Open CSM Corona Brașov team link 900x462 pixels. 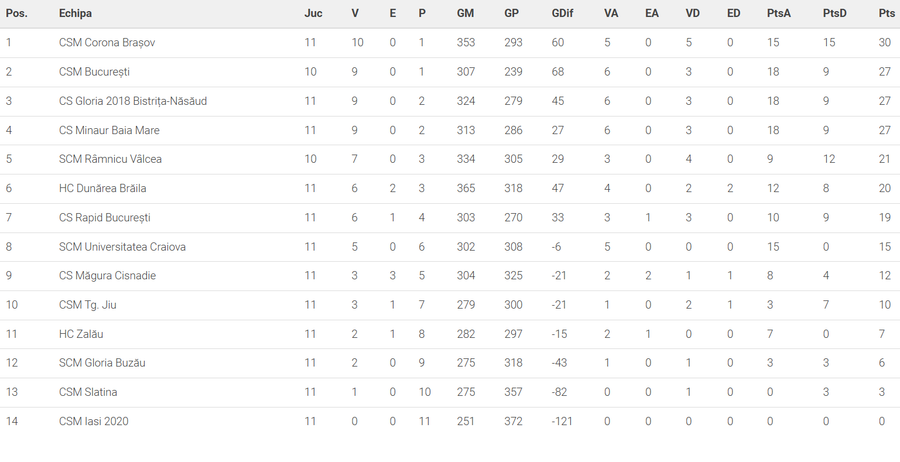(x=107, y=42)
